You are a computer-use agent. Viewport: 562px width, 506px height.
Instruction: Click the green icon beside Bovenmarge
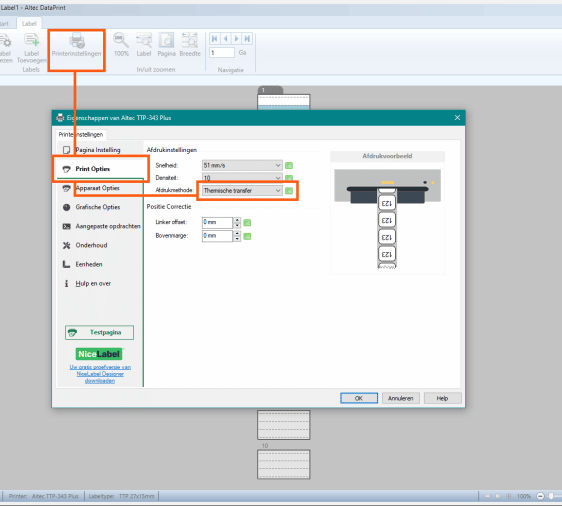click(247, 237)
